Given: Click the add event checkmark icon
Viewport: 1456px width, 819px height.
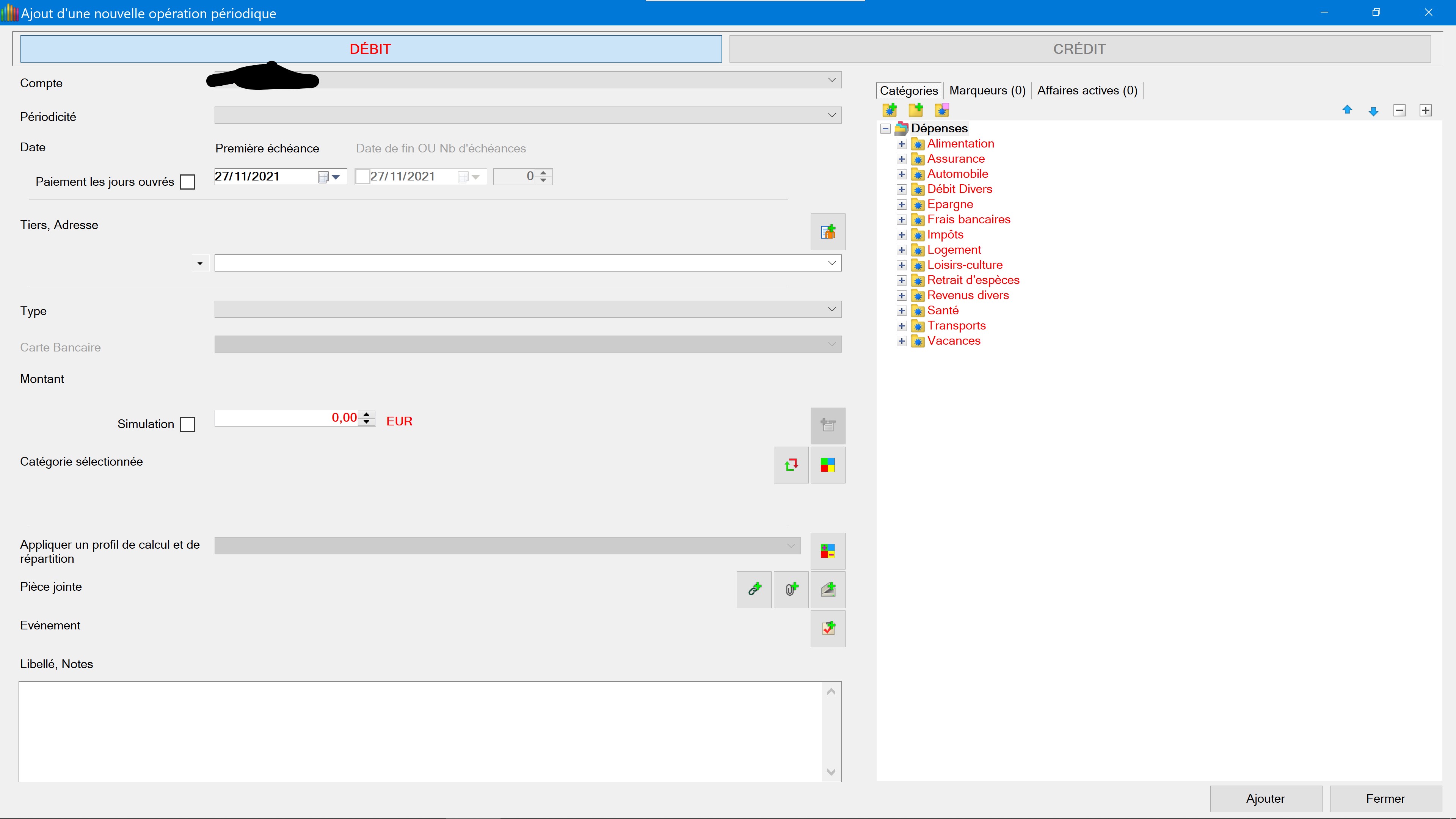Looking at the screenshot, I should 828,629.
